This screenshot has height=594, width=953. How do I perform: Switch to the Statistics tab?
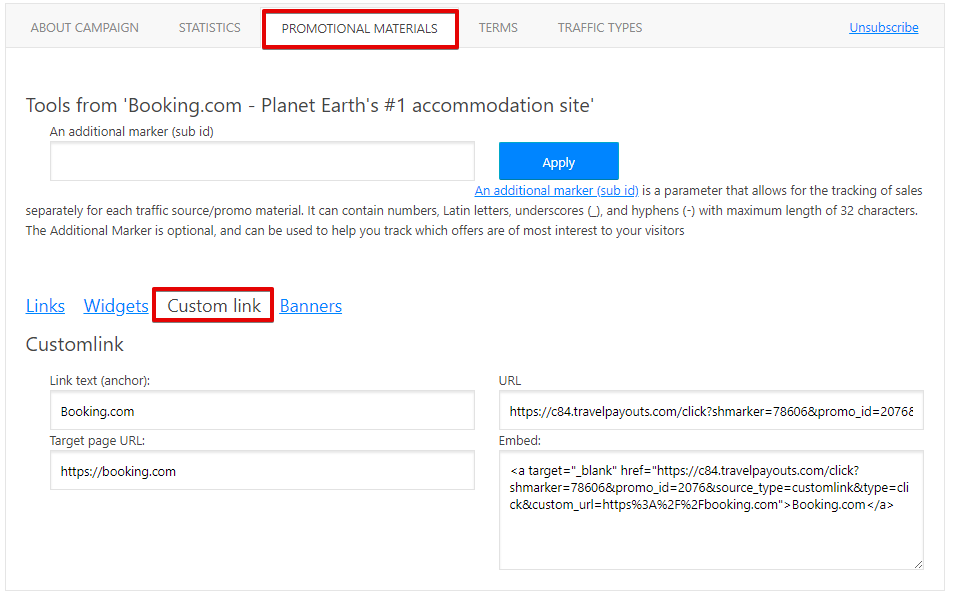pos(210,28)
